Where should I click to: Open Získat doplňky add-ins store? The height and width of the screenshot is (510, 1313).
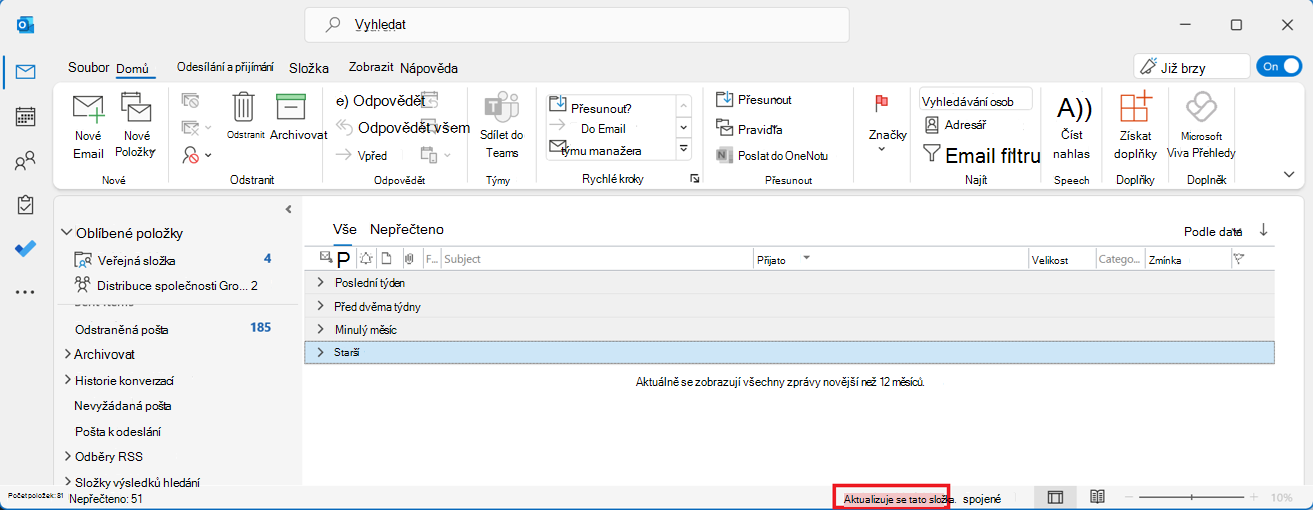pos(1135,126)
